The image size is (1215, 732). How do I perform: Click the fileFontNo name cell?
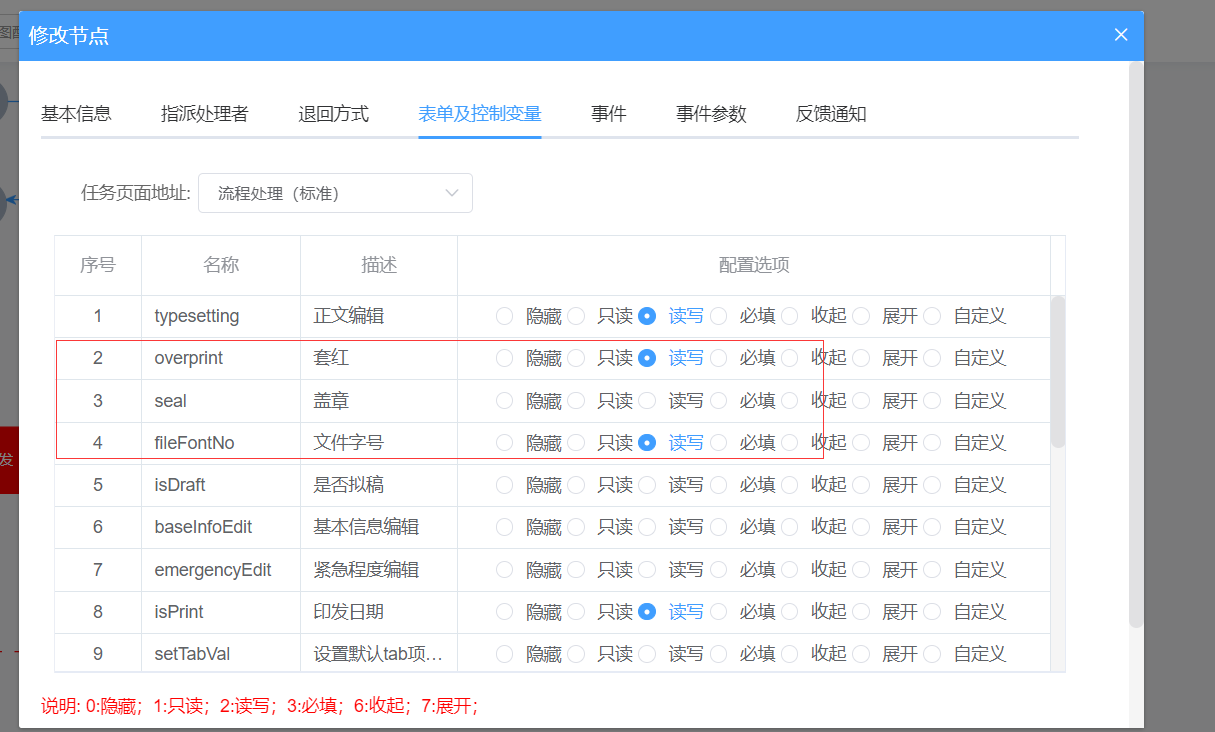[221, 442]
